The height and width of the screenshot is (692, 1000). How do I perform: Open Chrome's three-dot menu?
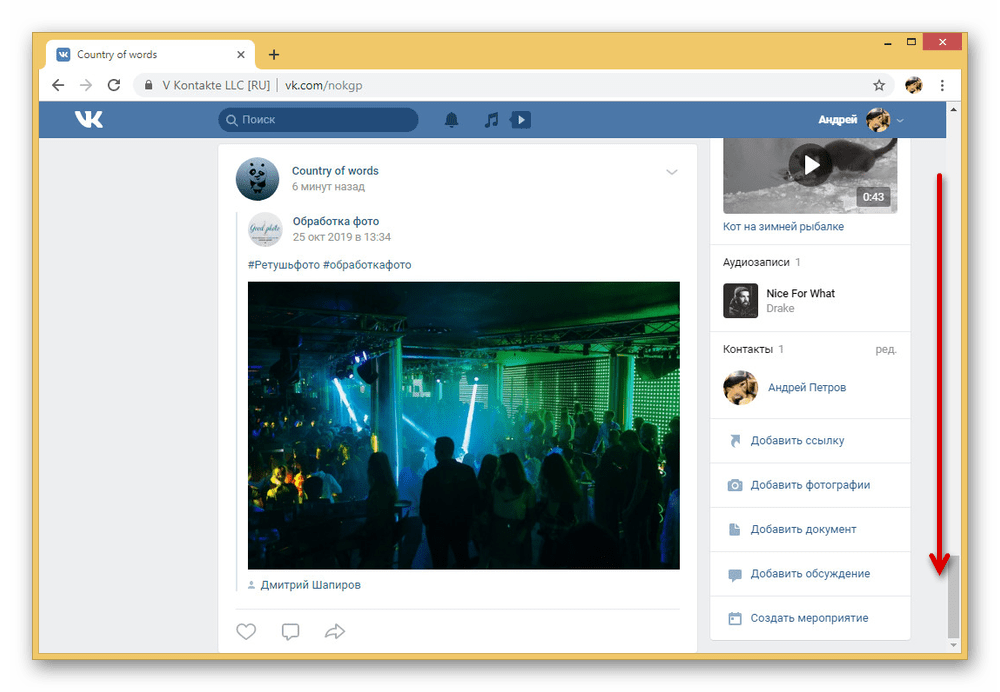tap(942, 85)
